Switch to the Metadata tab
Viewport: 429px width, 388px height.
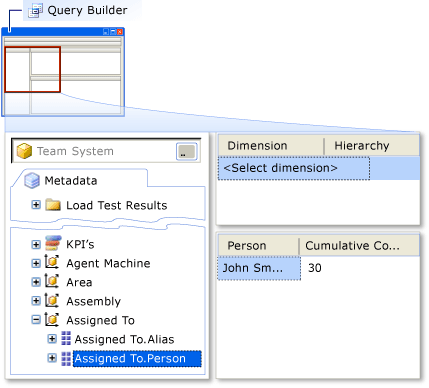pos(80,179)
